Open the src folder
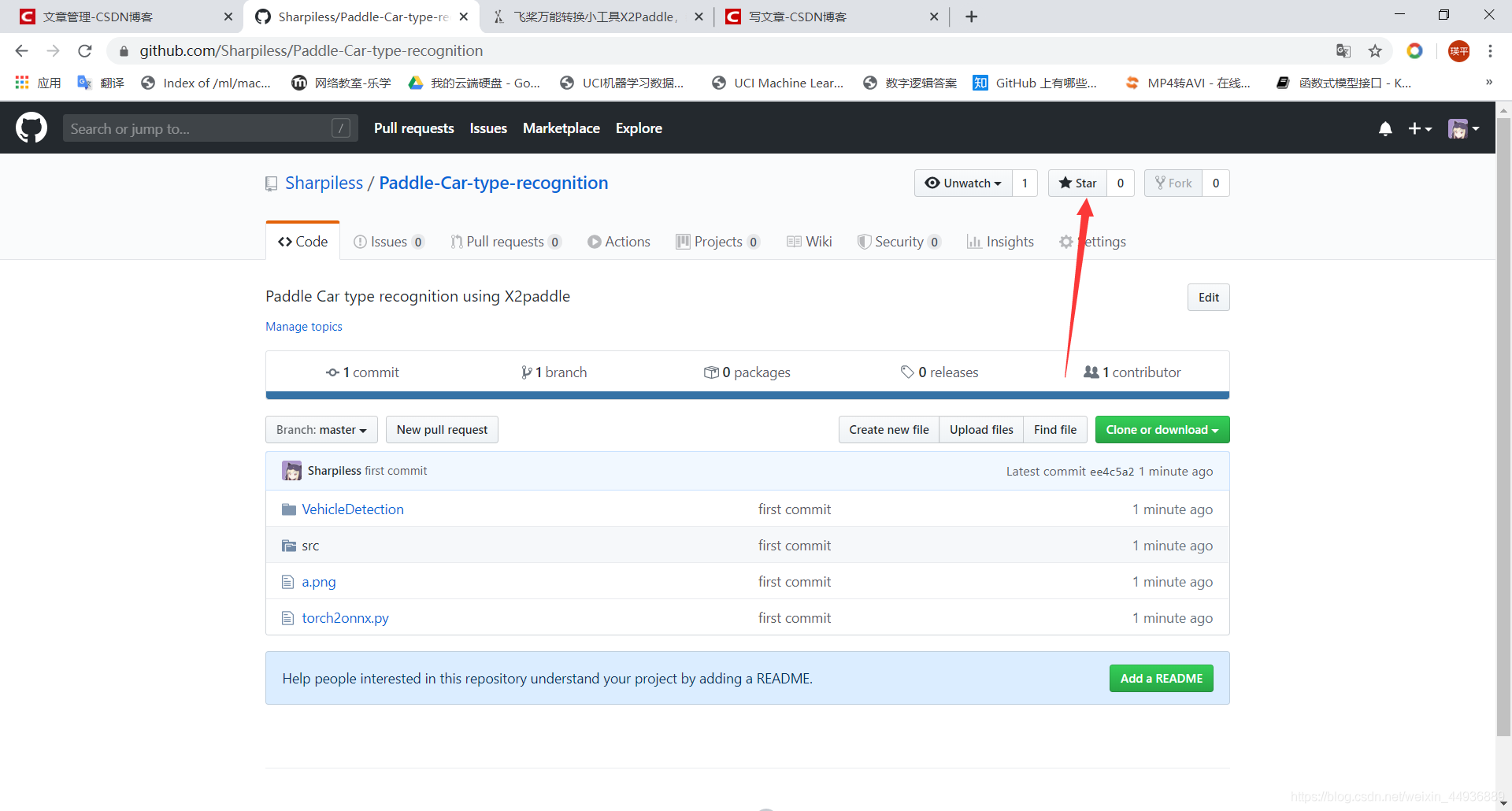Image resolution: width=1512 pixels, height=811 pixels. click(x=310, y=546)
